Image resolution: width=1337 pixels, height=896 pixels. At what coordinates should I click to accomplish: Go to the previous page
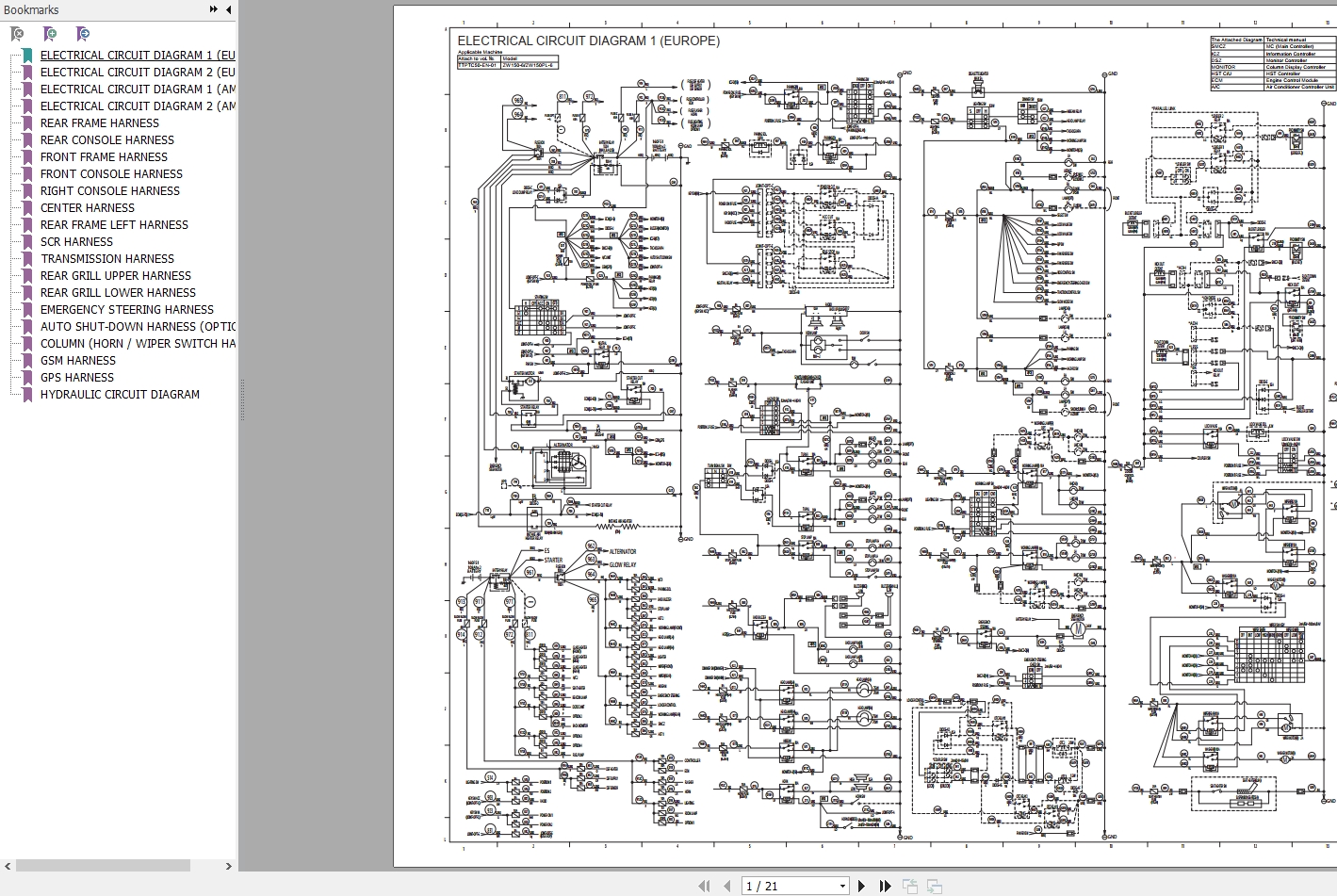point(726,886)
